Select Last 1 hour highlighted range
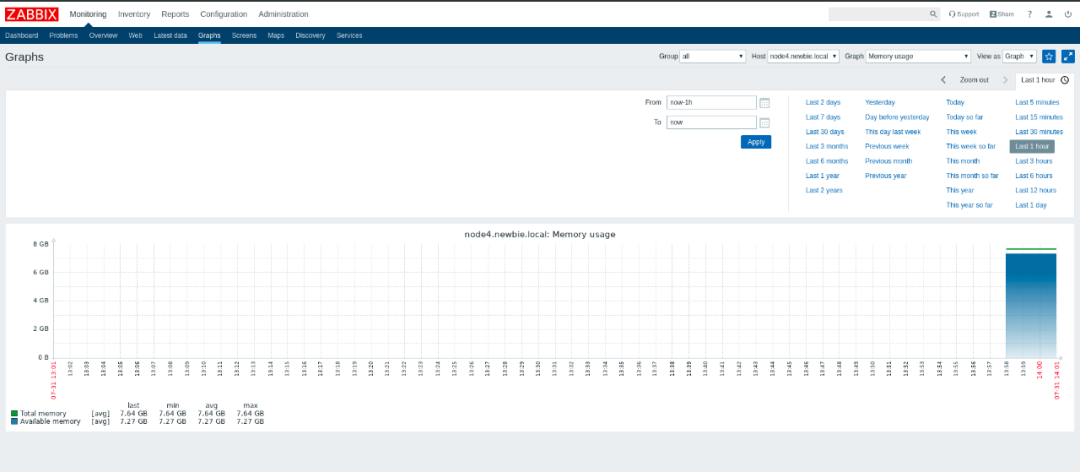Viewport: 1080px width, 472px height. (x=1032, y=146)
